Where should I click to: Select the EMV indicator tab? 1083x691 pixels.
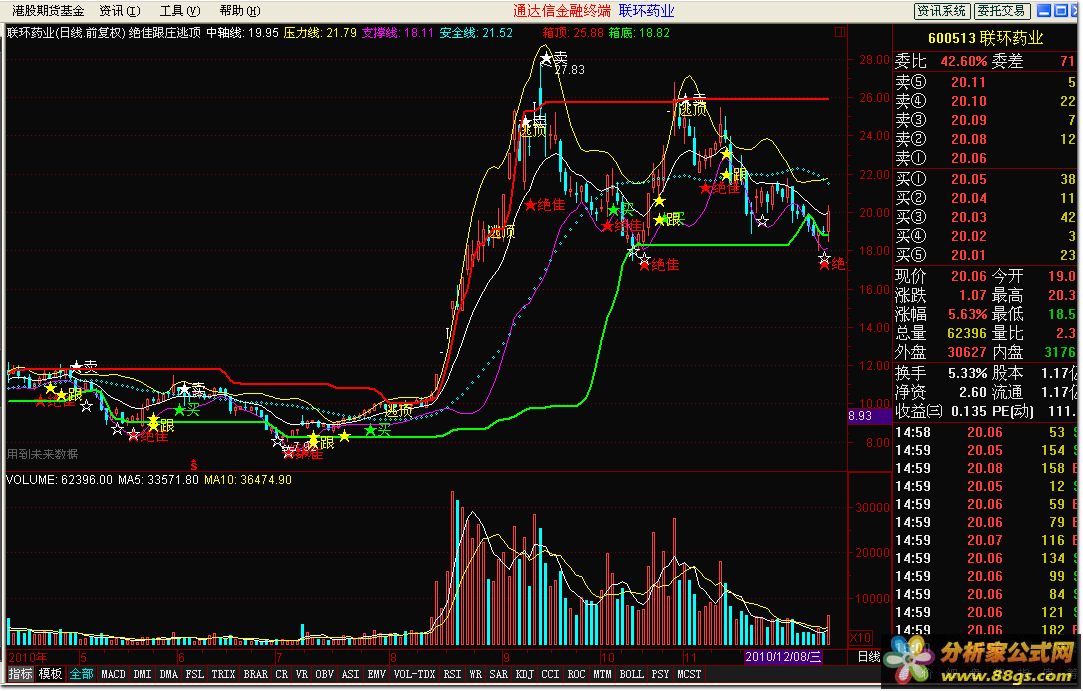[377, 674]
